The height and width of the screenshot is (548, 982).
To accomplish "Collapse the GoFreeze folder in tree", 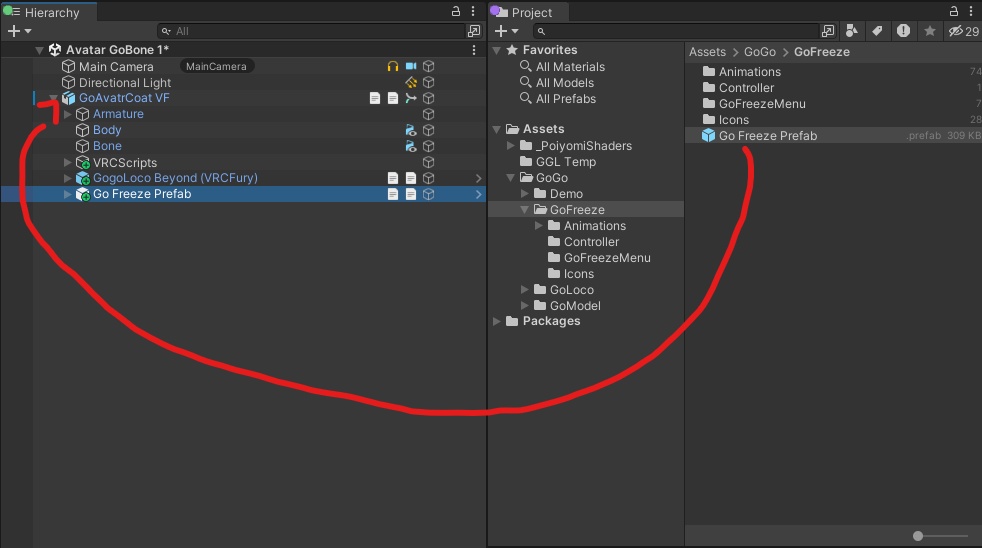I will pos(525,210).
